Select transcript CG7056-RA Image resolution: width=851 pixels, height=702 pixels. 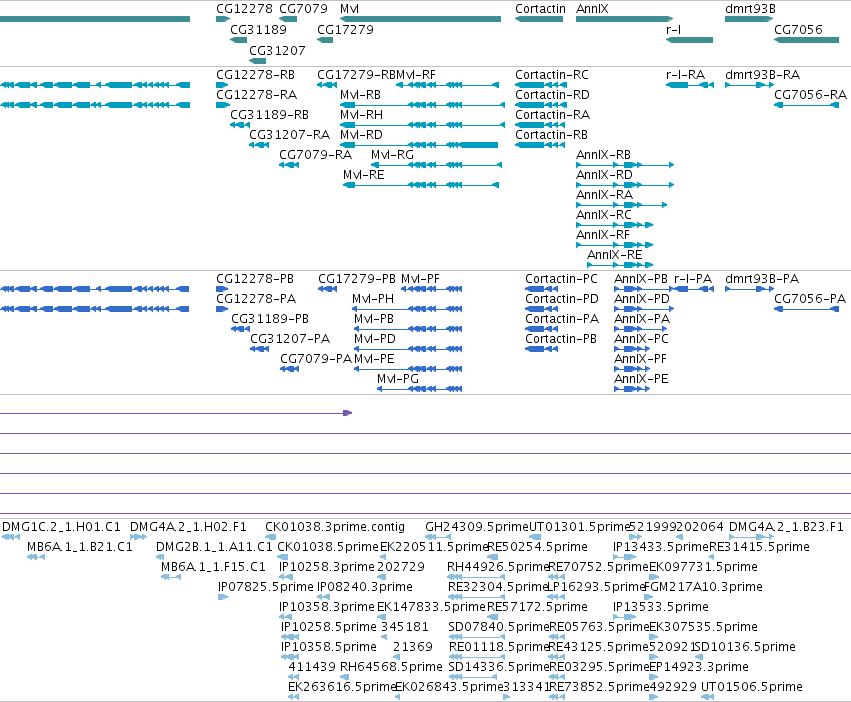tap(806, 105)
